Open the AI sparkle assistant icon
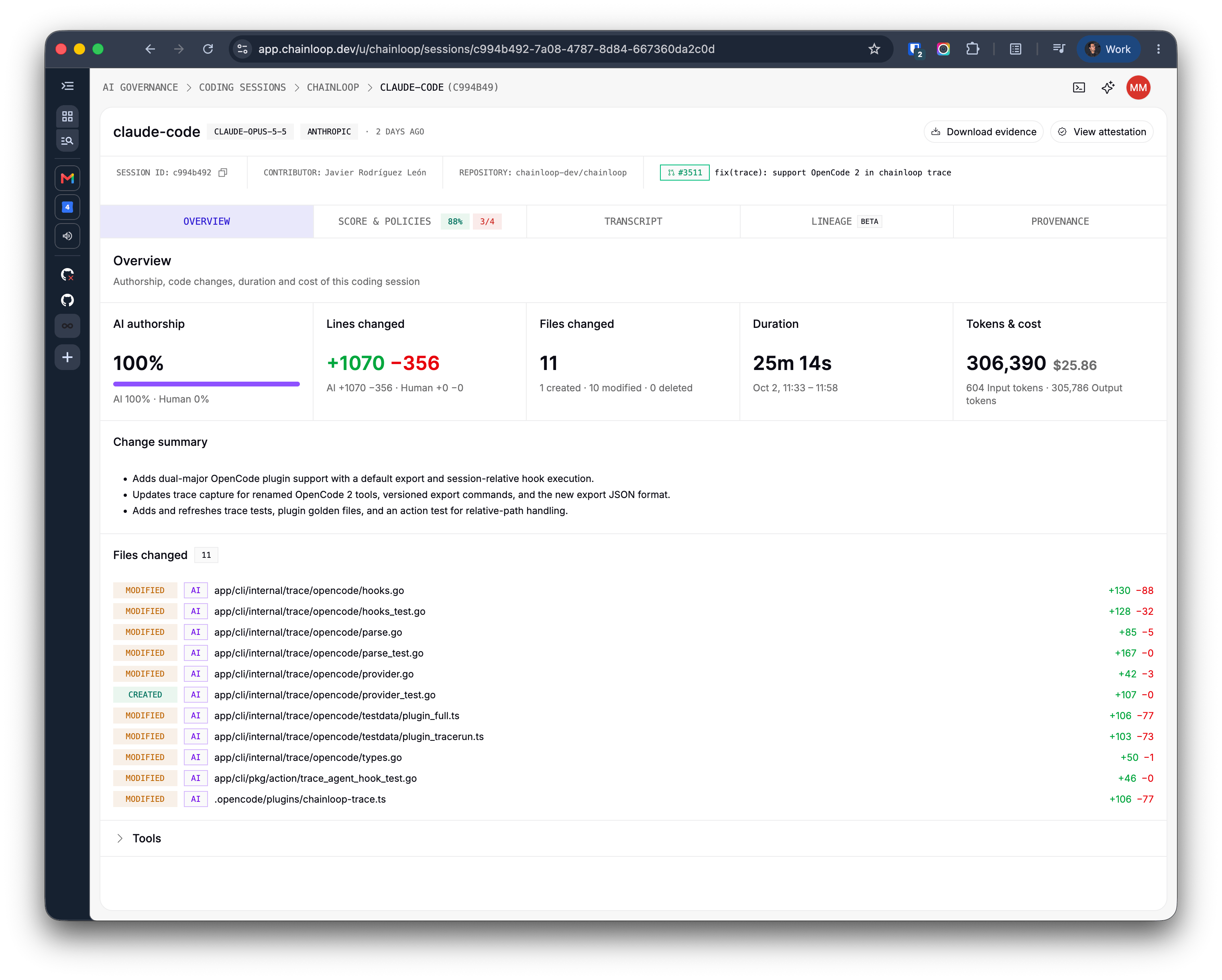 point(1108,87)
